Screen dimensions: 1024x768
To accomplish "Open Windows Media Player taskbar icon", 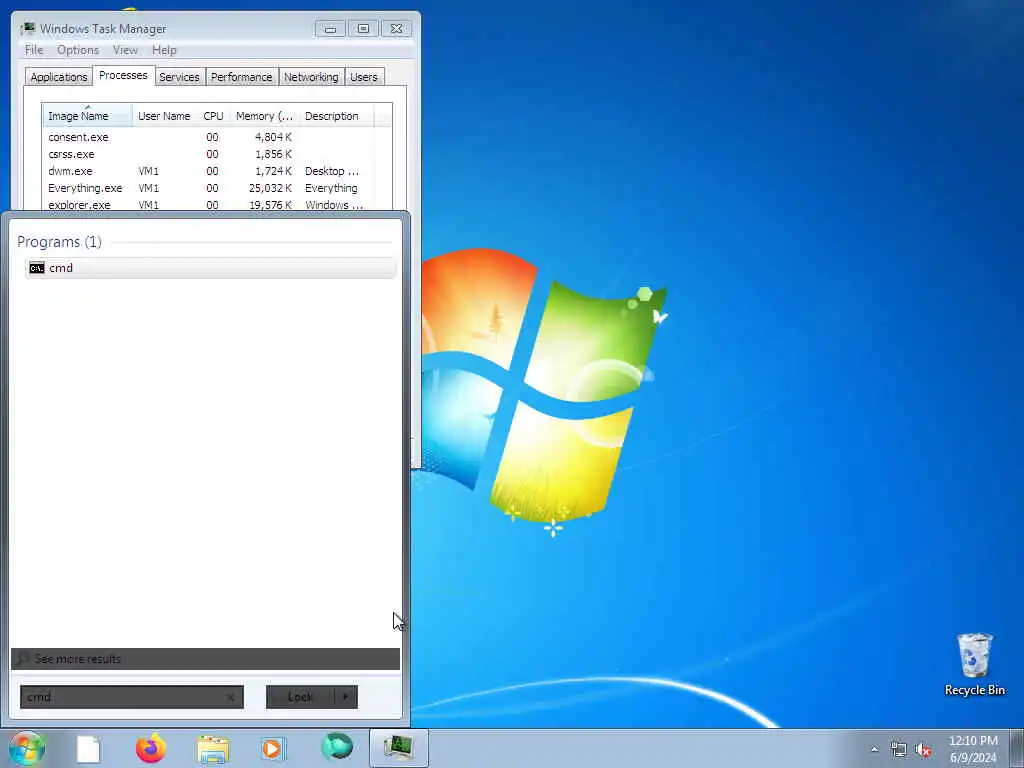I will coord(273,748).
